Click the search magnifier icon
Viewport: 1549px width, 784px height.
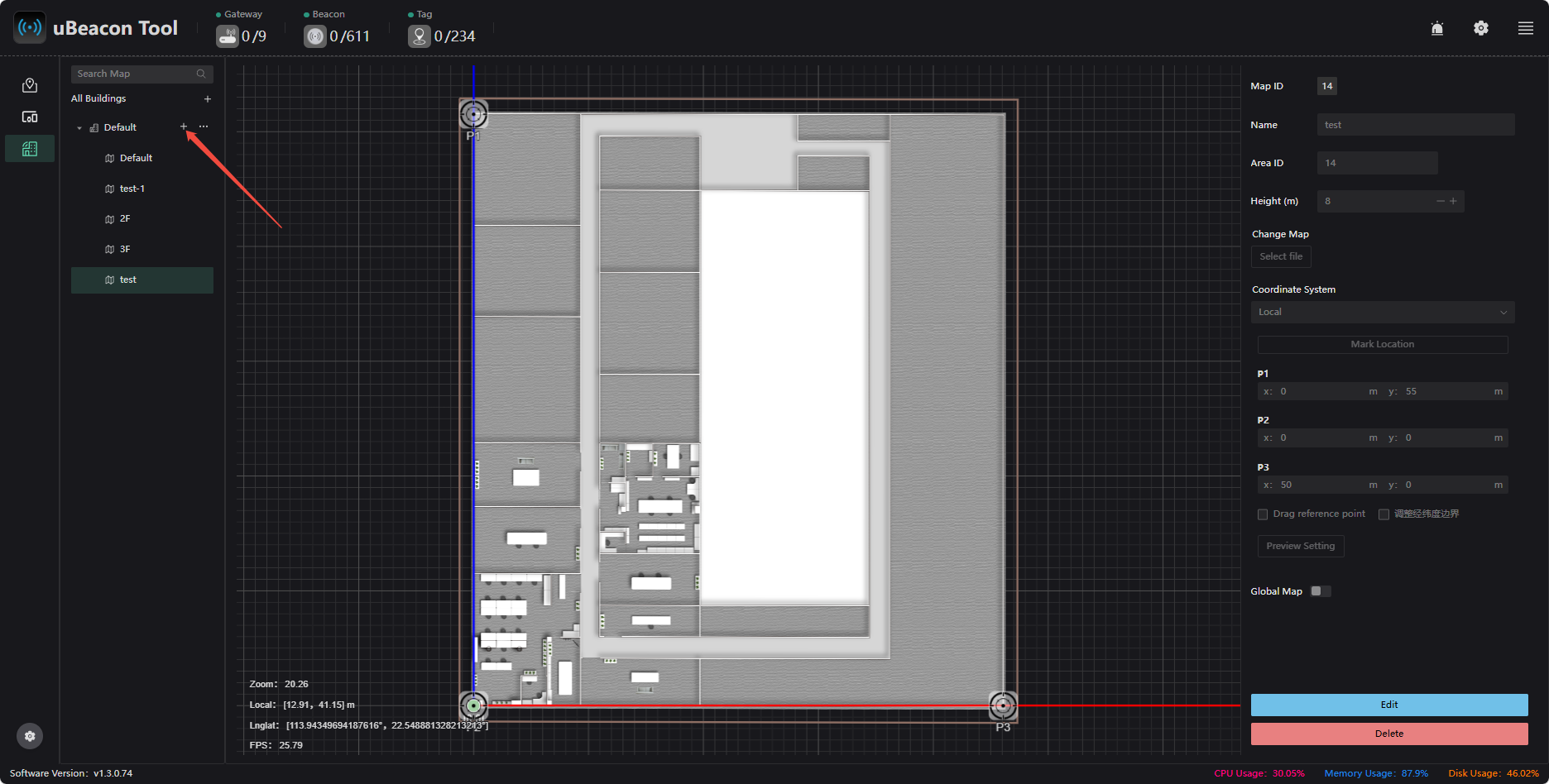coord(201,74)
